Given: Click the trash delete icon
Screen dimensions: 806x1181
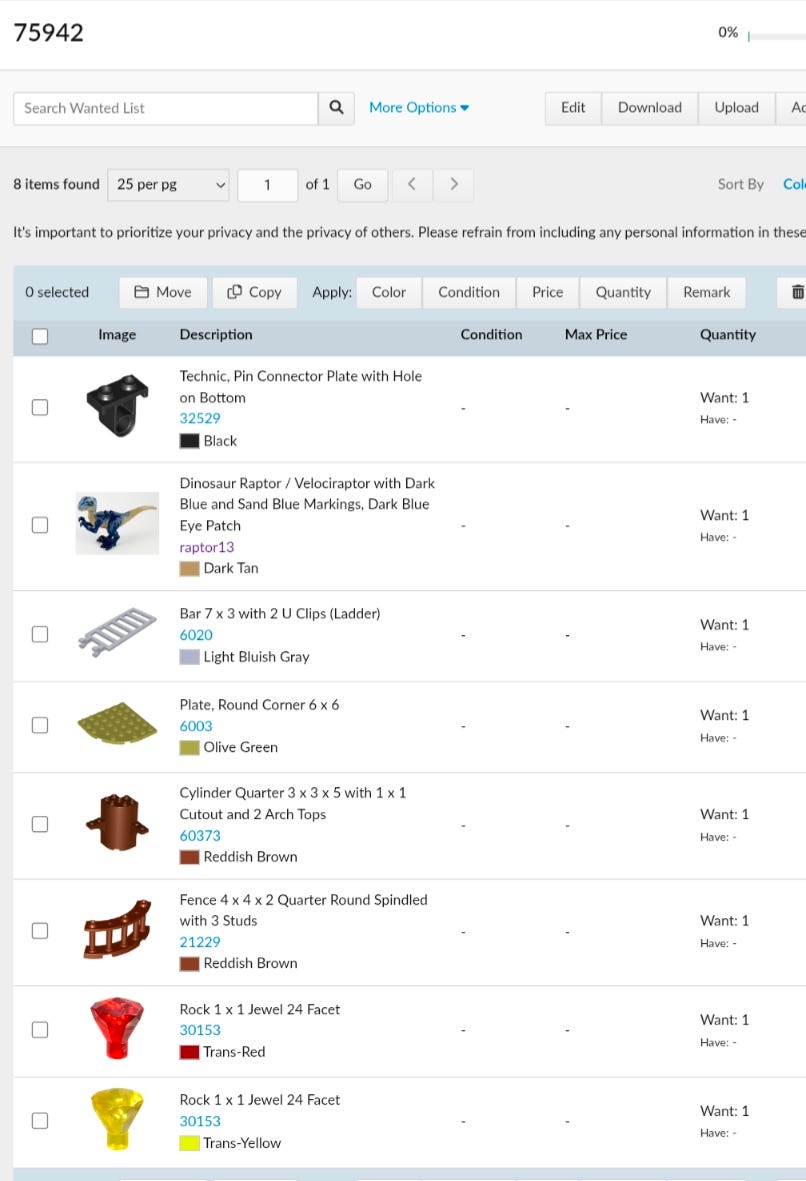Looking at the screenshot, I should [x=796, y=292].
